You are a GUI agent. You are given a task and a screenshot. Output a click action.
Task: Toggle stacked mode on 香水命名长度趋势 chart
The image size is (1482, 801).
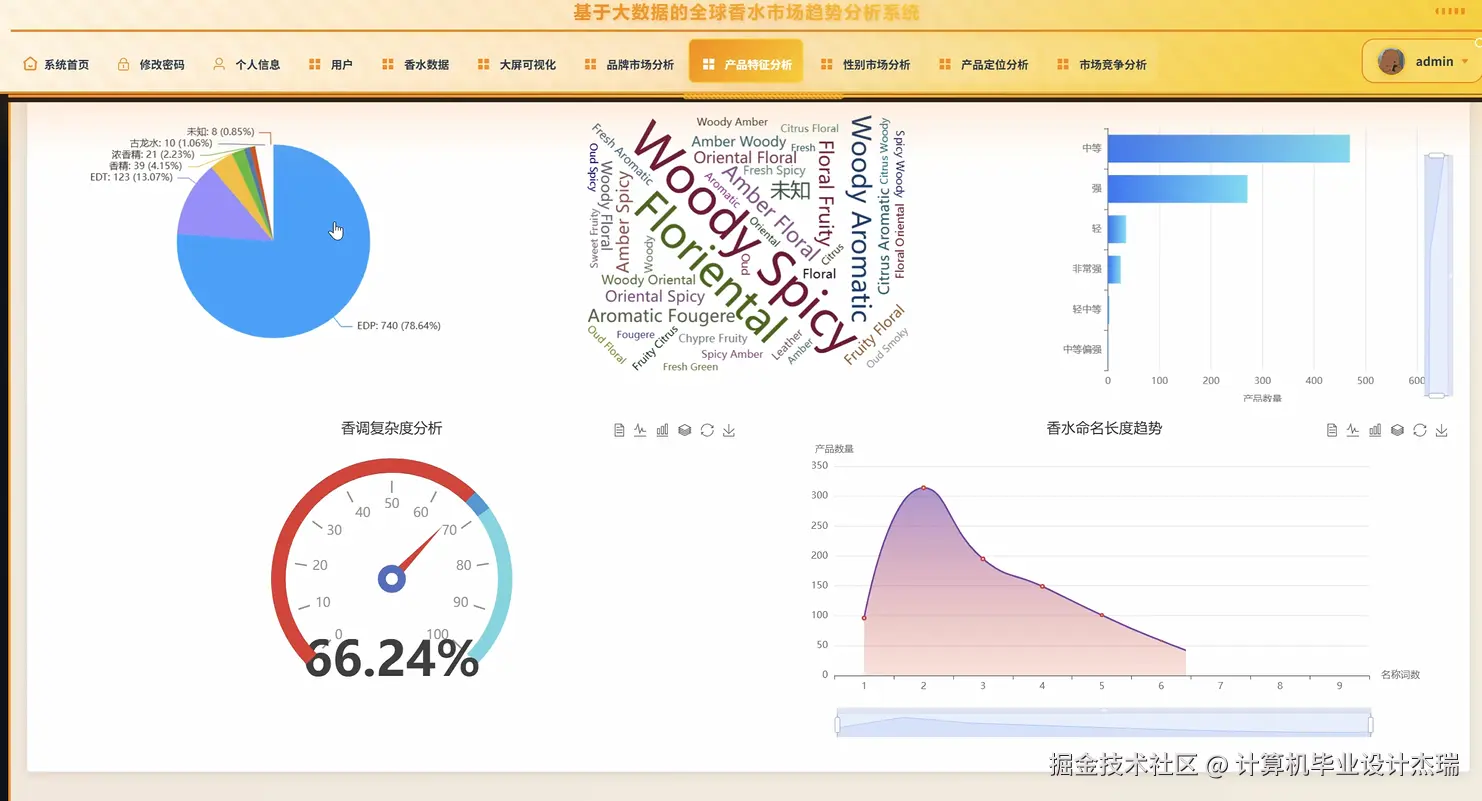pos(1396,429)
